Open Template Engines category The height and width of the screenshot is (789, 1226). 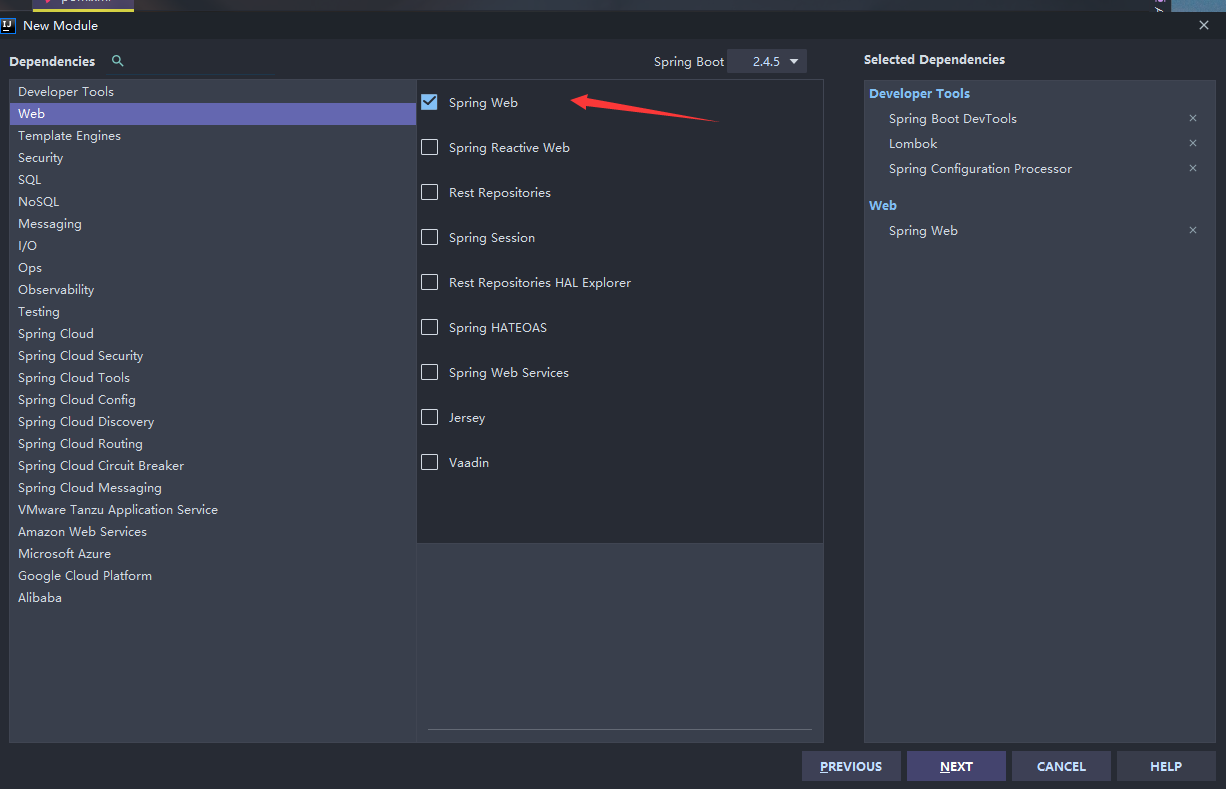tap(213, 135)
